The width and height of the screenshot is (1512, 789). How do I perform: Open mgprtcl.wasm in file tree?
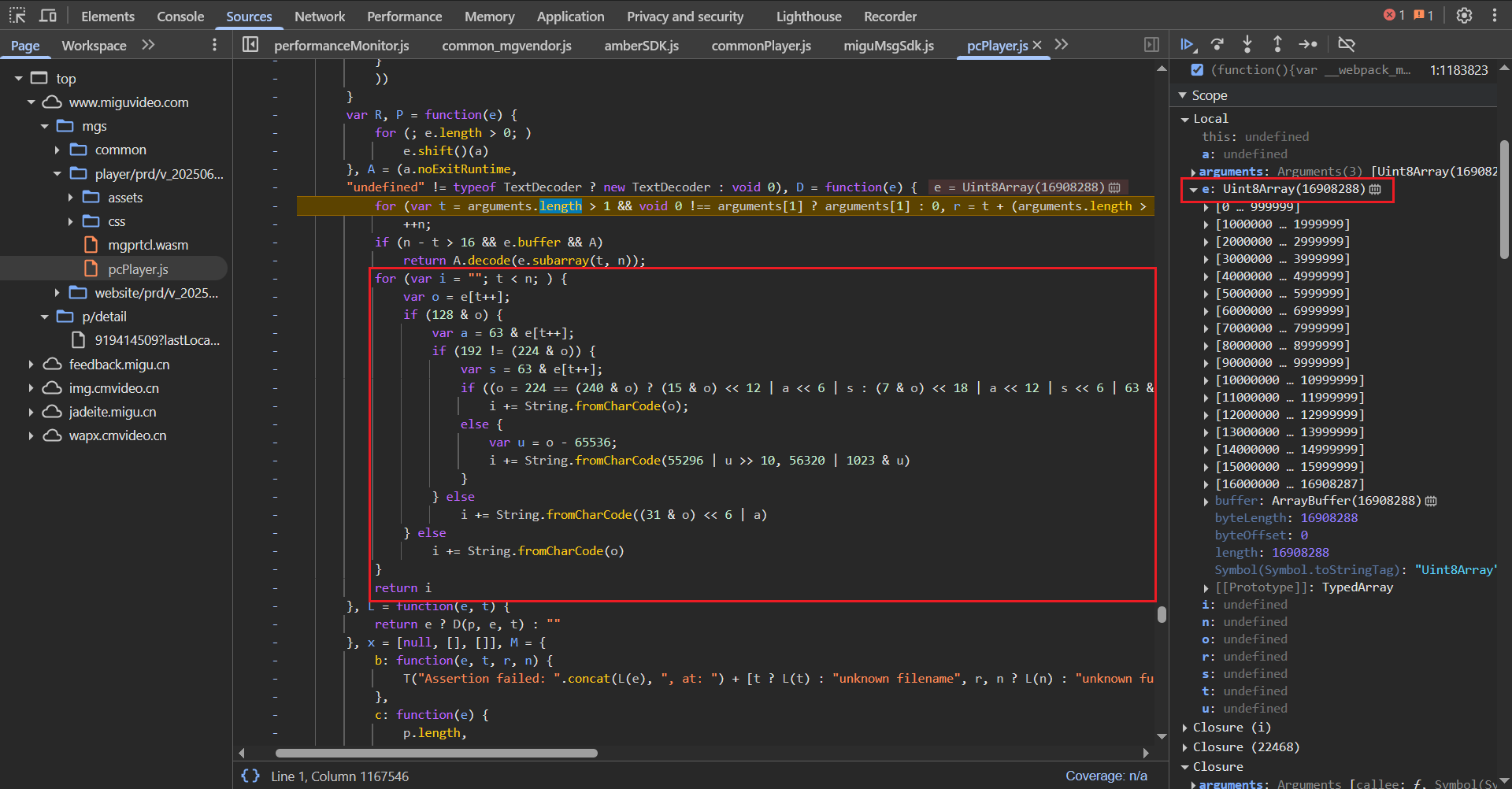point(148,245)
